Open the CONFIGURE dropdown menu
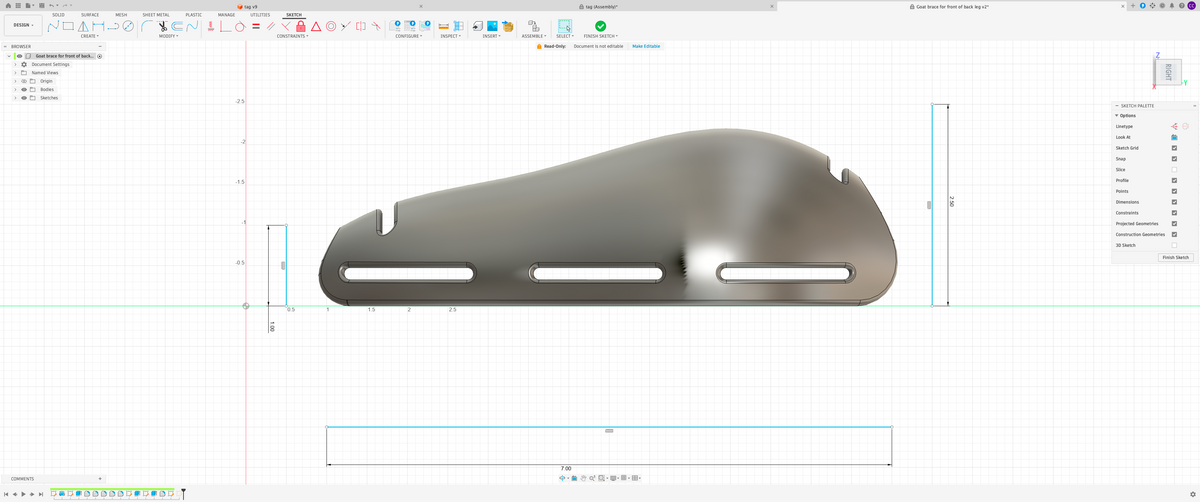Viewport: 1200px width, 502px height. point(409,36)
